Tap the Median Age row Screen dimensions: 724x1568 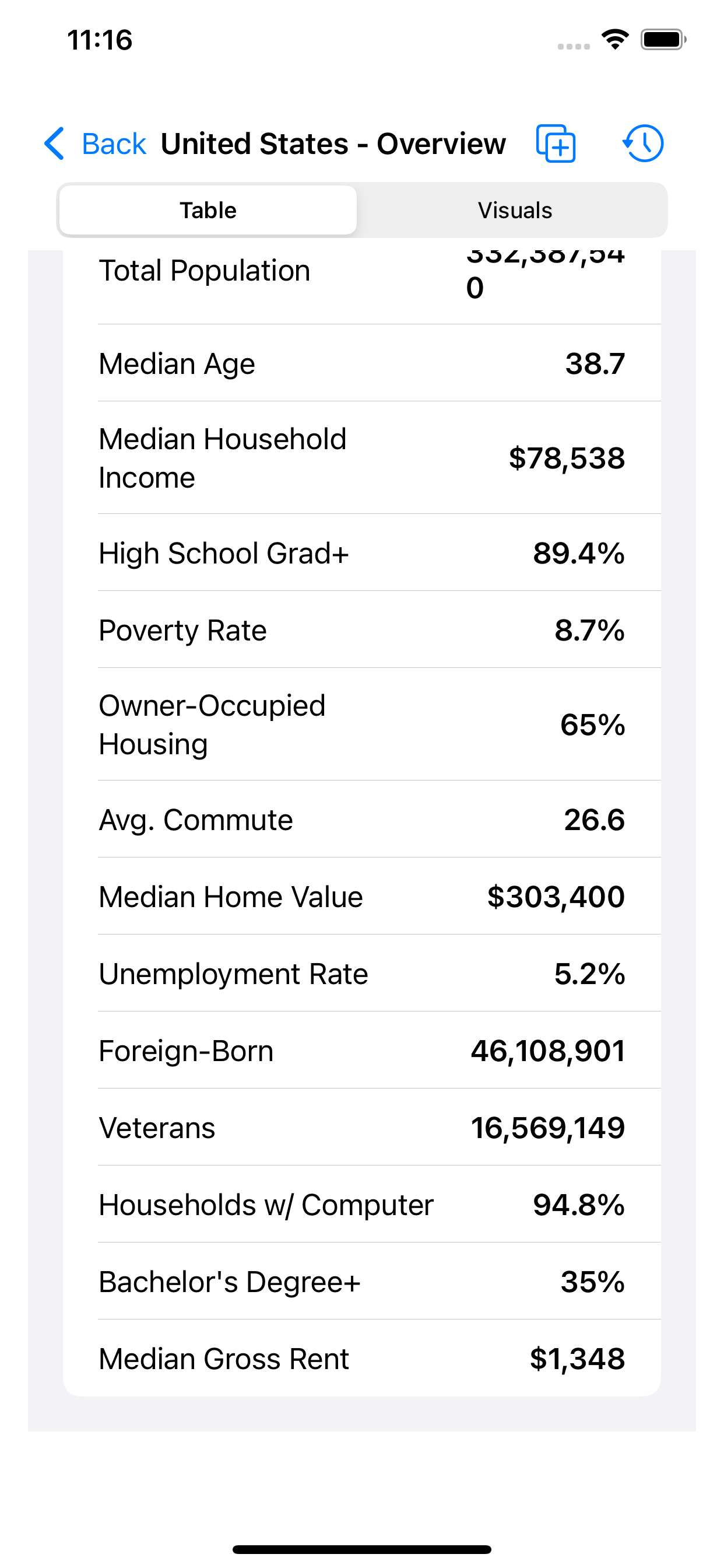(x=362, y=363)
